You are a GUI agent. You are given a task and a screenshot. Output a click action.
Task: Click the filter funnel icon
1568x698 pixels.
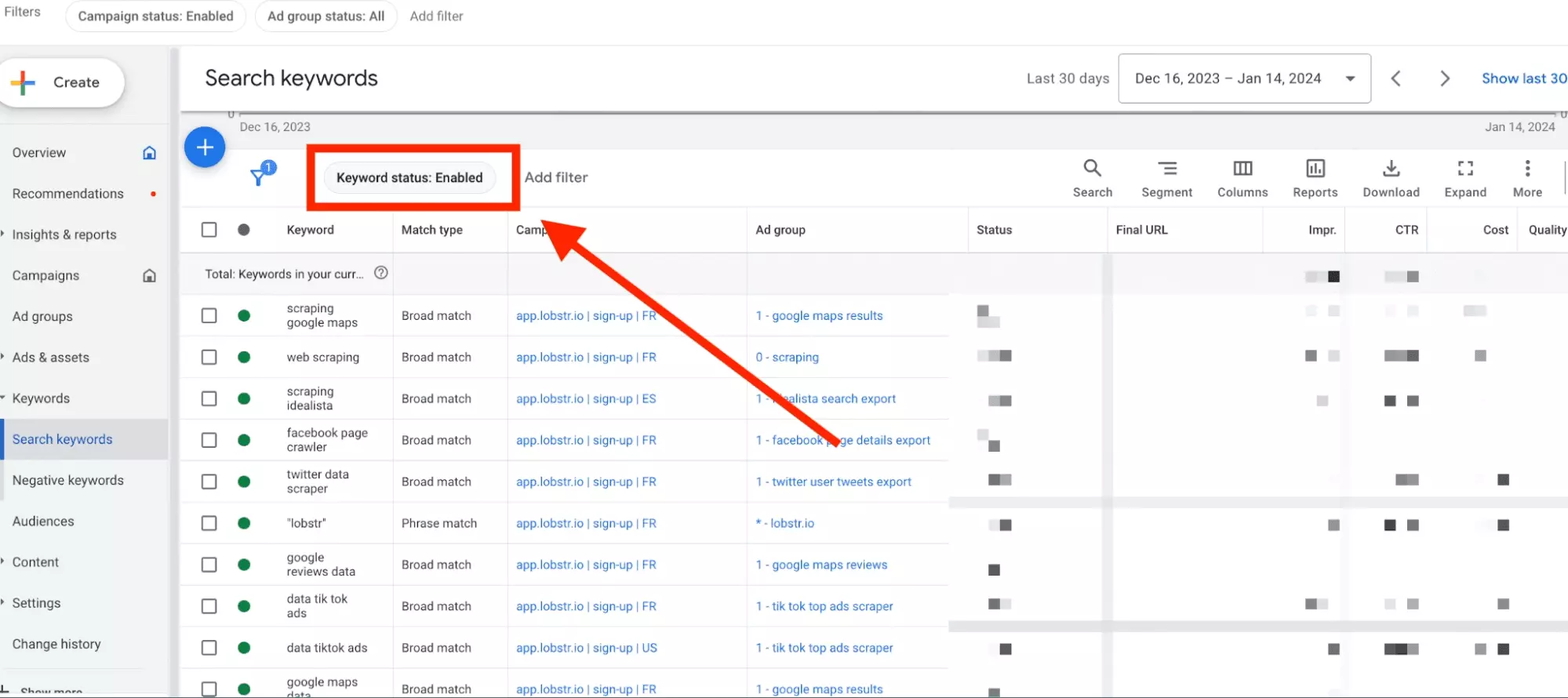259,176
